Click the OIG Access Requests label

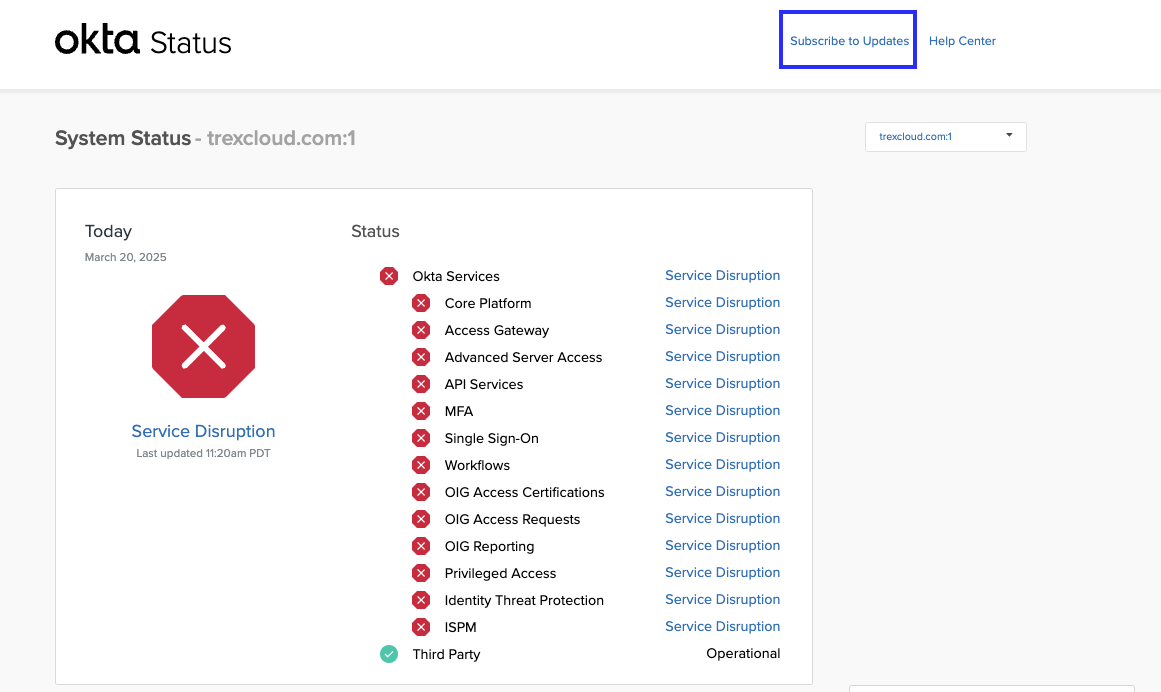point(512,520)
